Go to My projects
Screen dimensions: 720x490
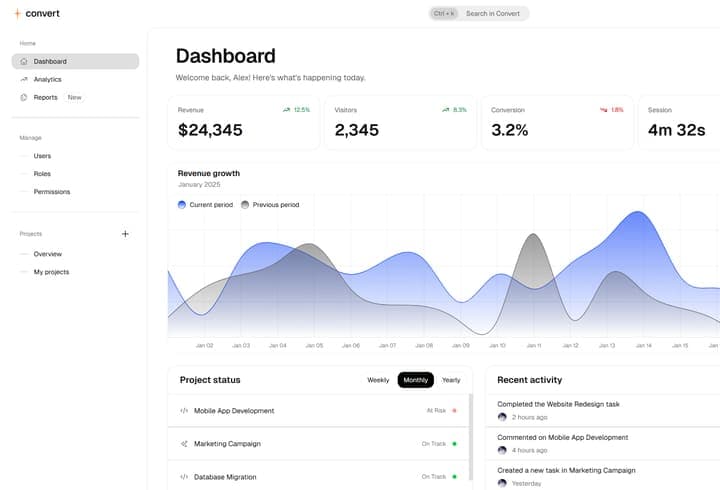click(51, 272)
